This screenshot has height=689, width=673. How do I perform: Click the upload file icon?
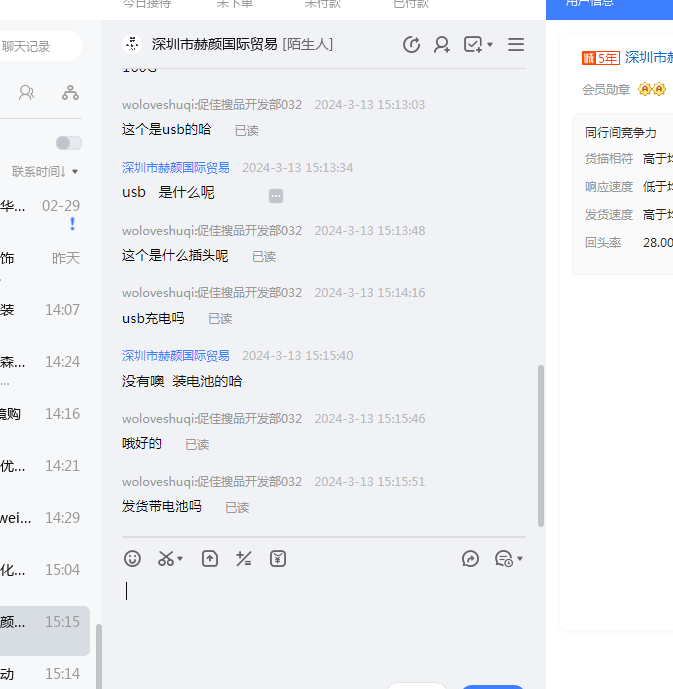(210, 559)
